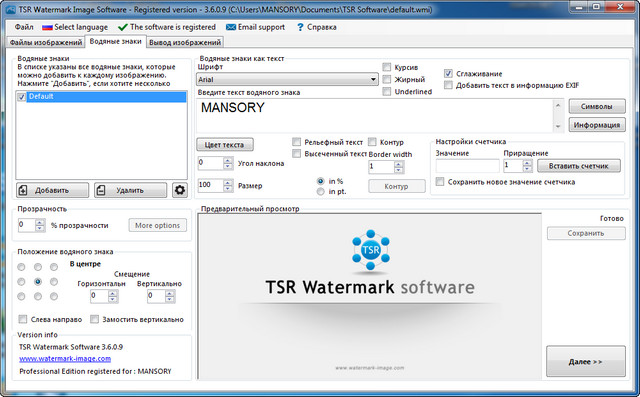Select center watermark position radio

38,282
